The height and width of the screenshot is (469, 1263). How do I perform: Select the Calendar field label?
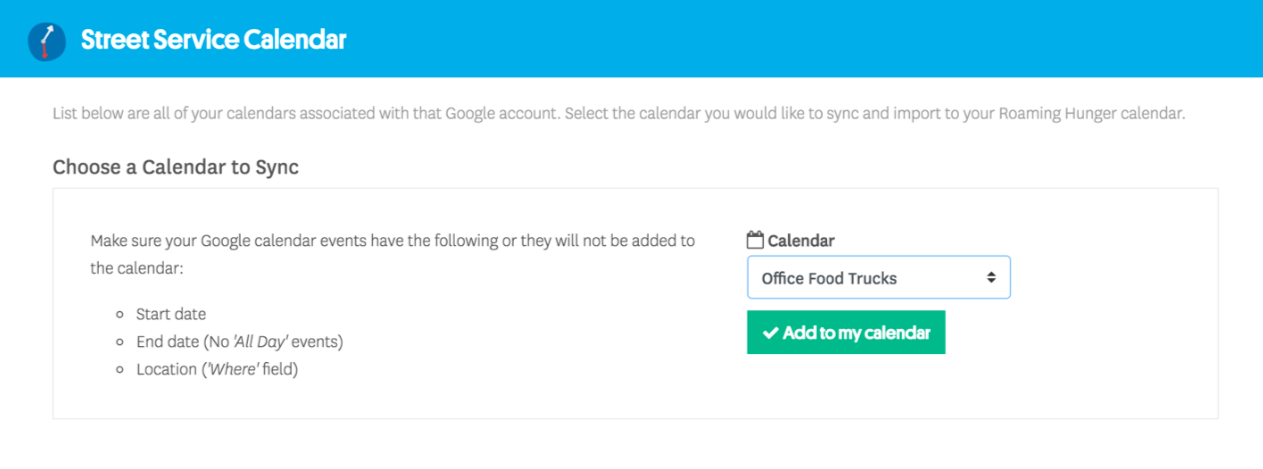[801, 241]
